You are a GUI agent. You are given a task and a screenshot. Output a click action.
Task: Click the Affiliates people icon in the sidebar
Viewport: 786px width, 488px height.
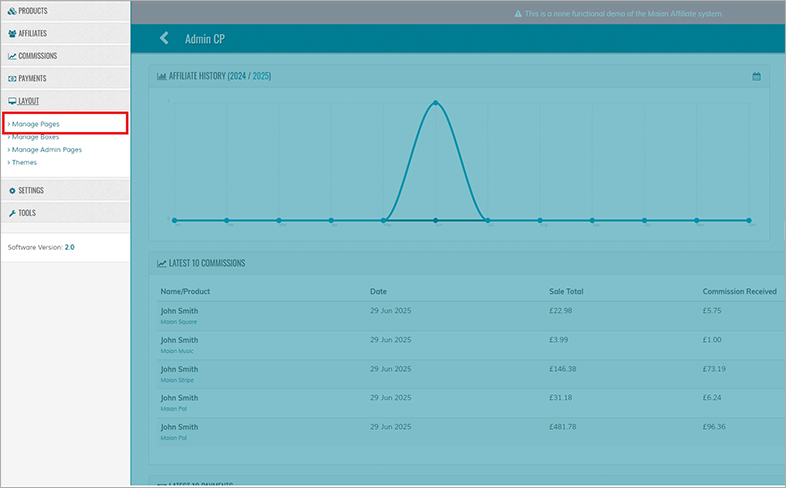click(x=12, y=33)
